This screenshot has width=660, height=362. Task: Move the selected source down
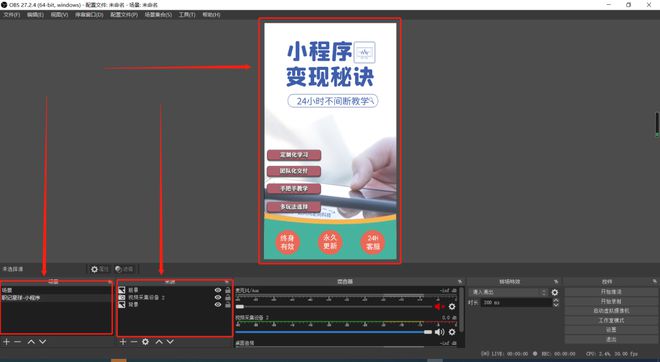point(170,342)
